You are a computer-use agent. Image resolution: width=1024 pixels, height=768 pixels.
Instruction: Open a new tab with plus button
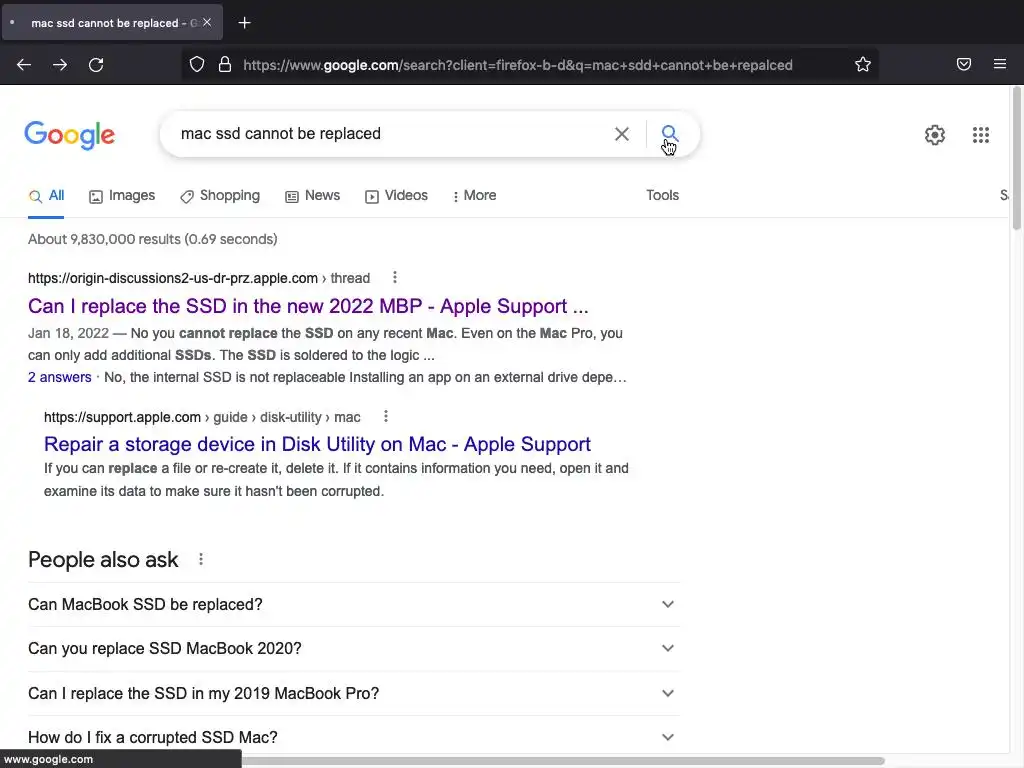pos(244,23)
